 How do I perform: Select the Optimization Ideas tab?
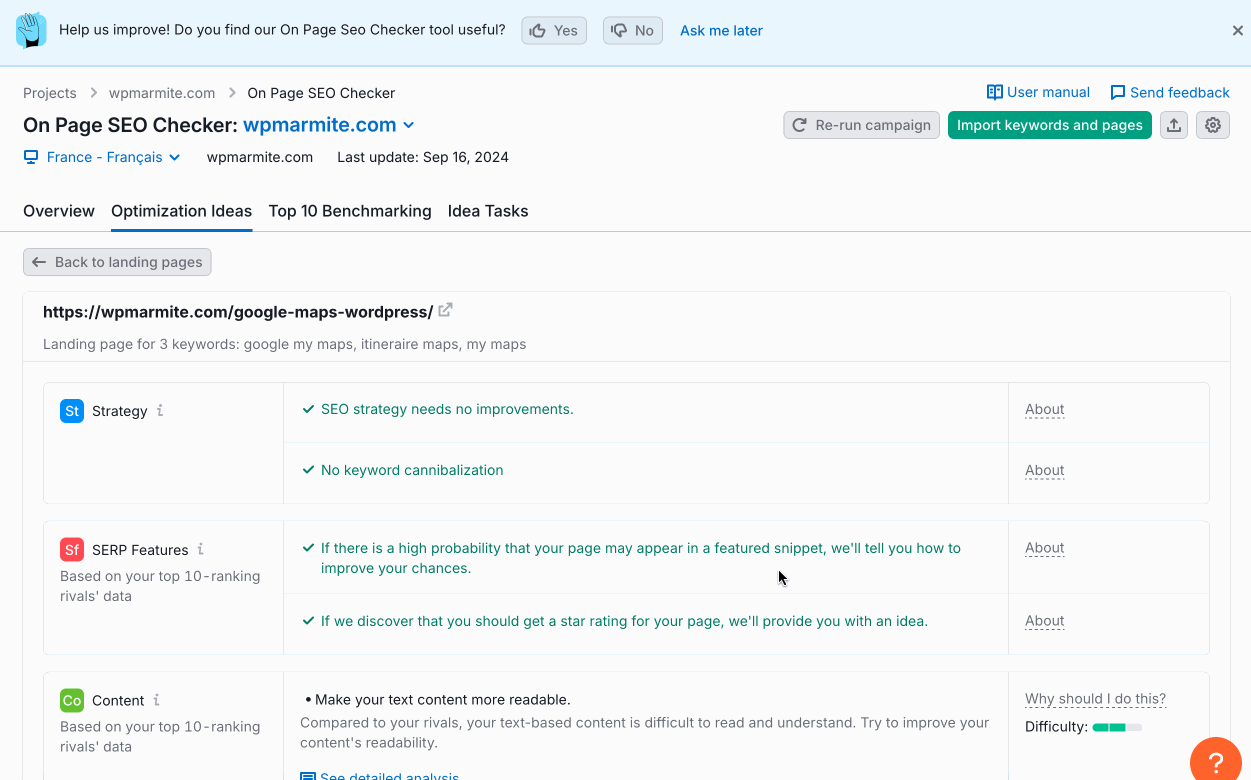pos(182,211)
